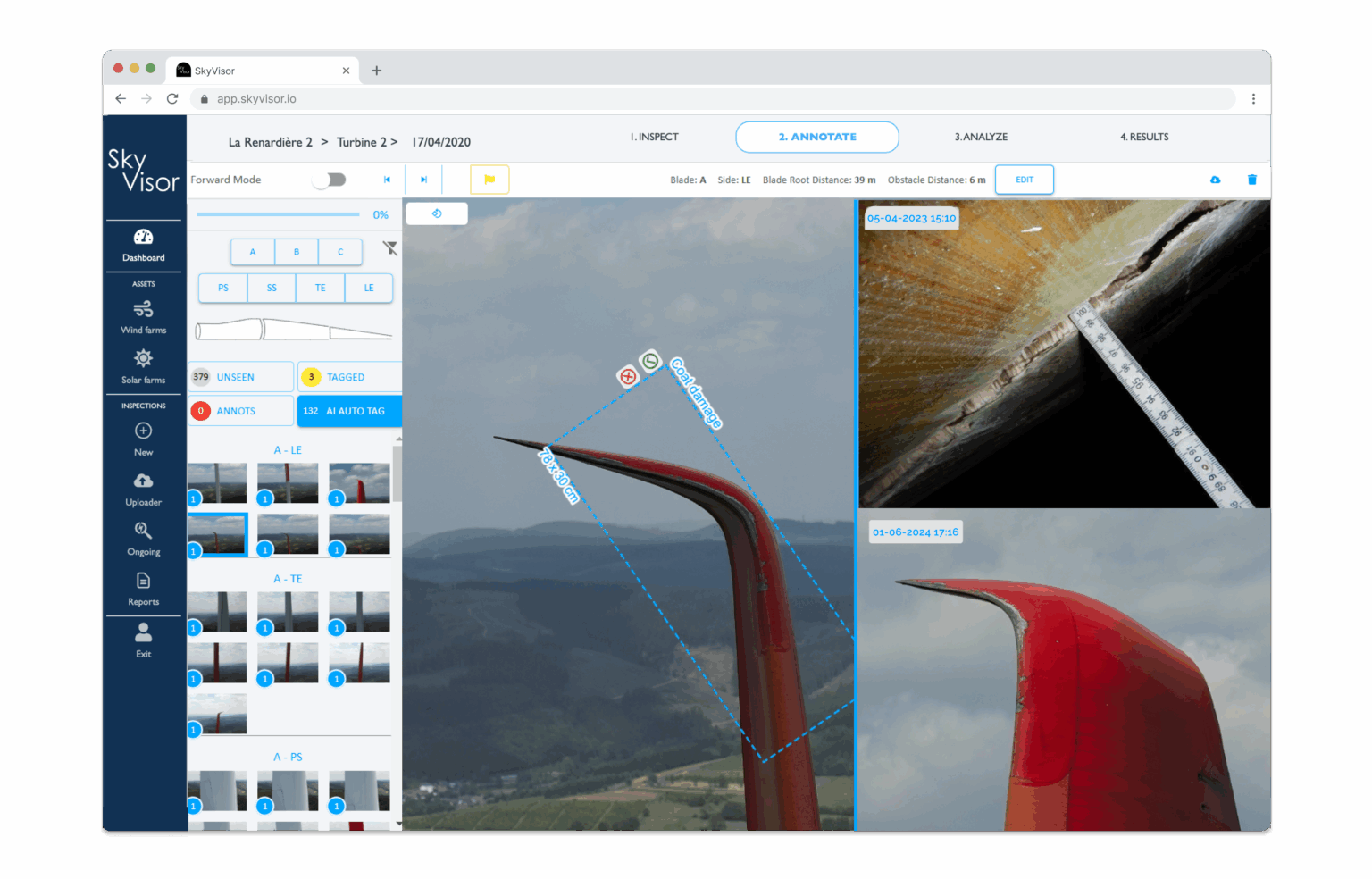Viewport: 1372px width, 879px height.
Task: Show the AI AUTO TAG list
Action: (349, 411)
